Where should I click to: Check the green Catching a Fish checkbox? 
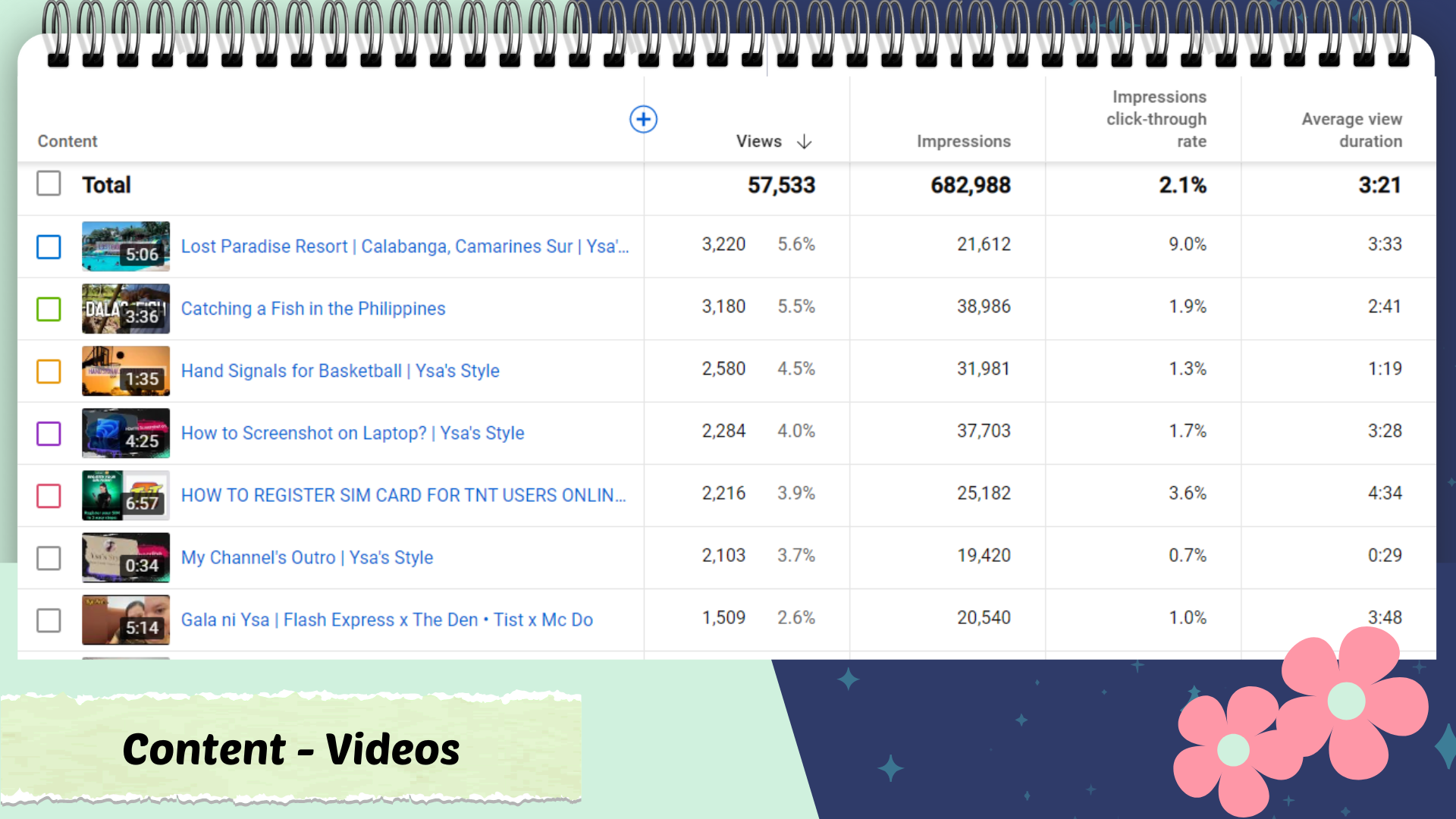(49, 309)
